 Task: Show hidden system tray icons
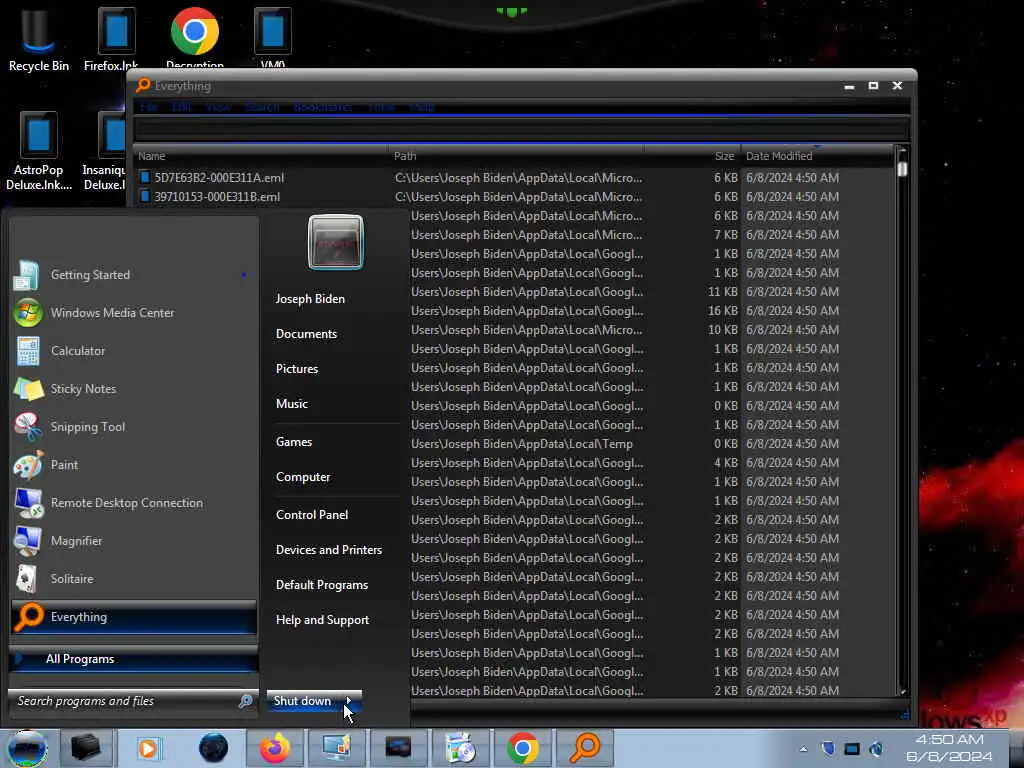click(x=803, y=749)
